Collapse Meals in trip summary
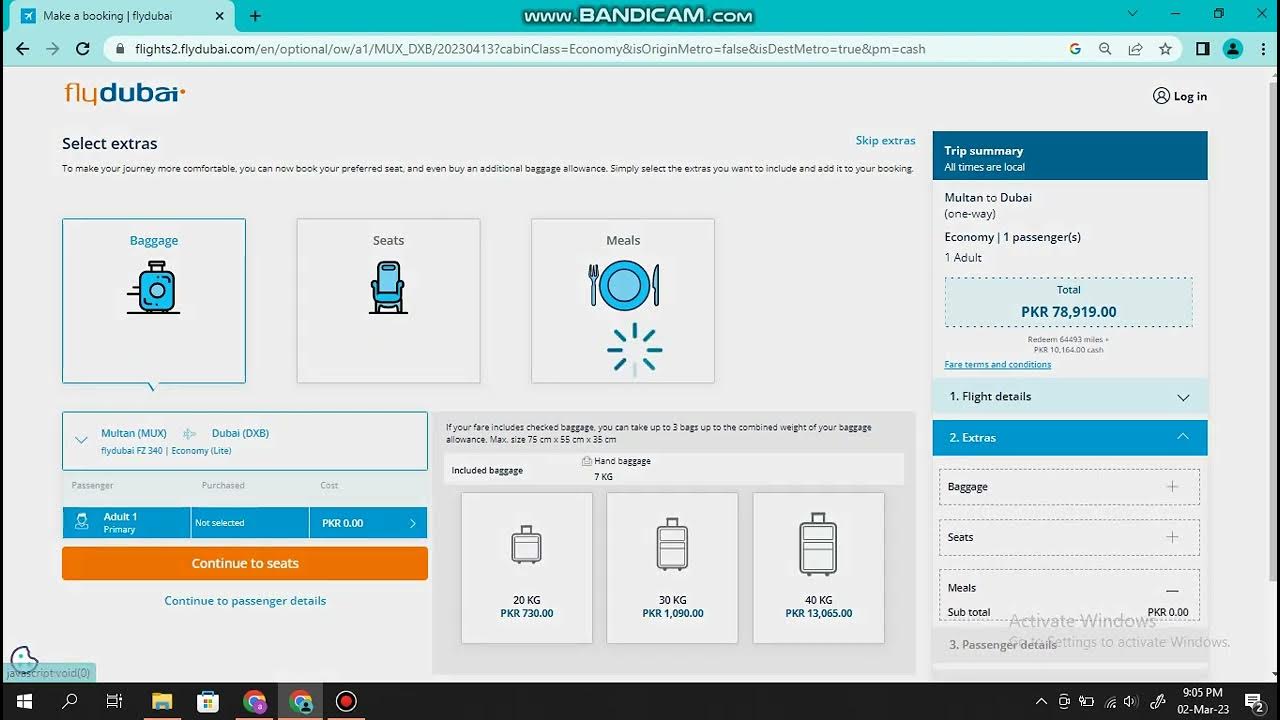Screen dimensions: 1280x720 tap(1172, 590)
